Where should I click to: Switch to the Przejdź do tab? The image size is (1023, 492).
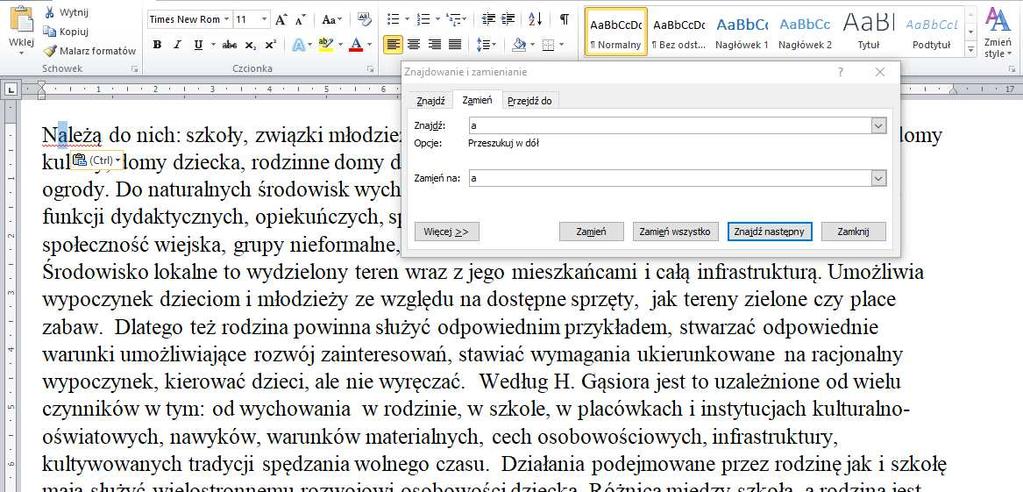tap(530, 100)
